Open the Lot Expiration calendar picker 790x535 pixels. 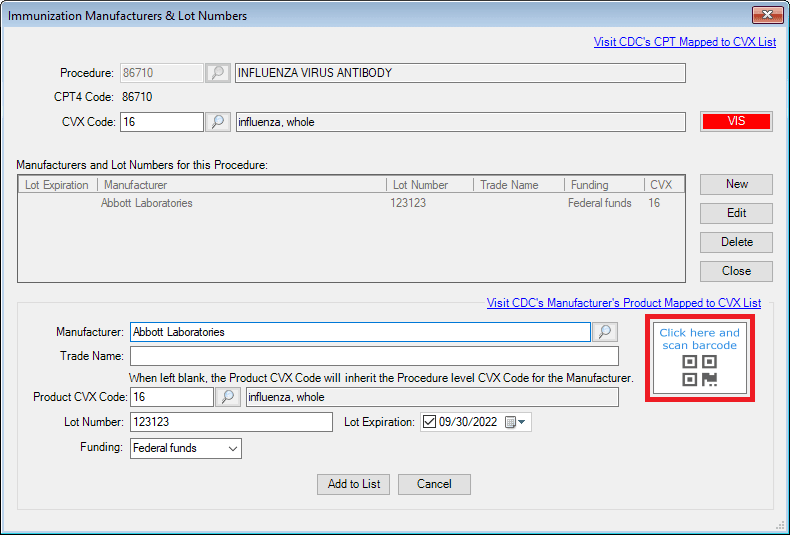tap(514, 422)
